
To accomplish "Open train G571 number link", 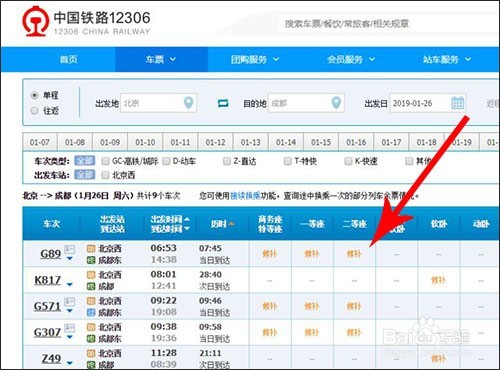I will coord(48,306).
